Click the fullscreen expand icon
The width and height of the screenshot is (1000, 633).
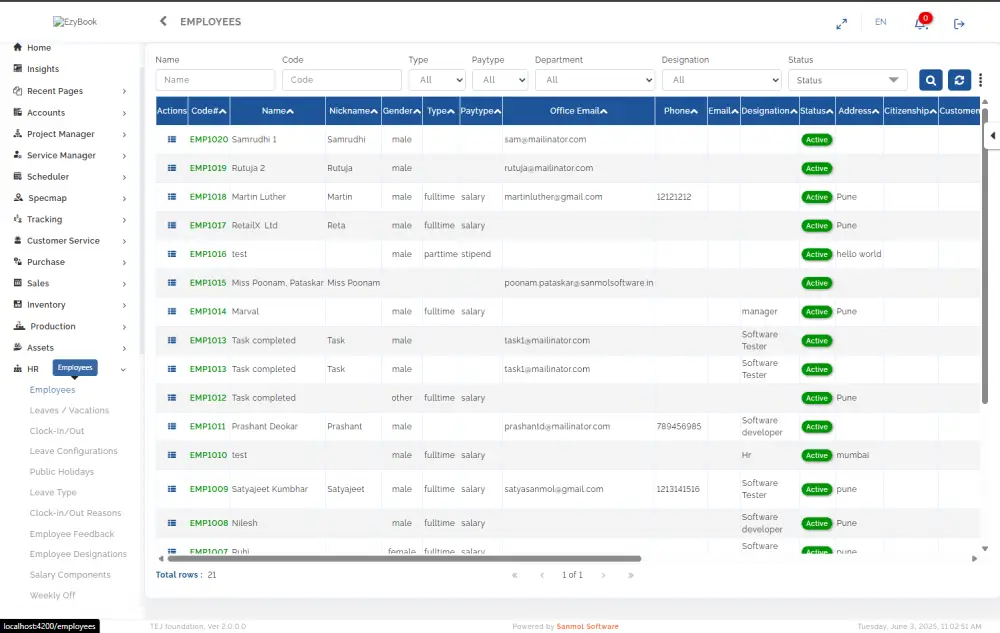pos(841,23)
